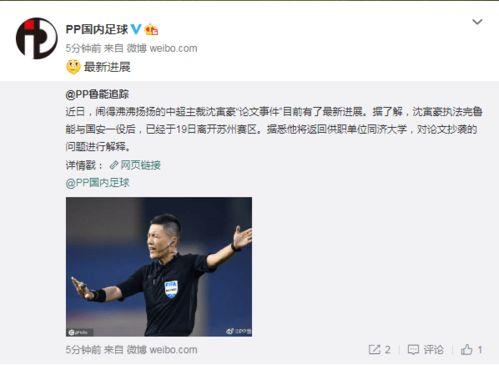Click the smiley emoji before 最新进展
The width and height of the screenshot is (499, 365).
point(73,67)
